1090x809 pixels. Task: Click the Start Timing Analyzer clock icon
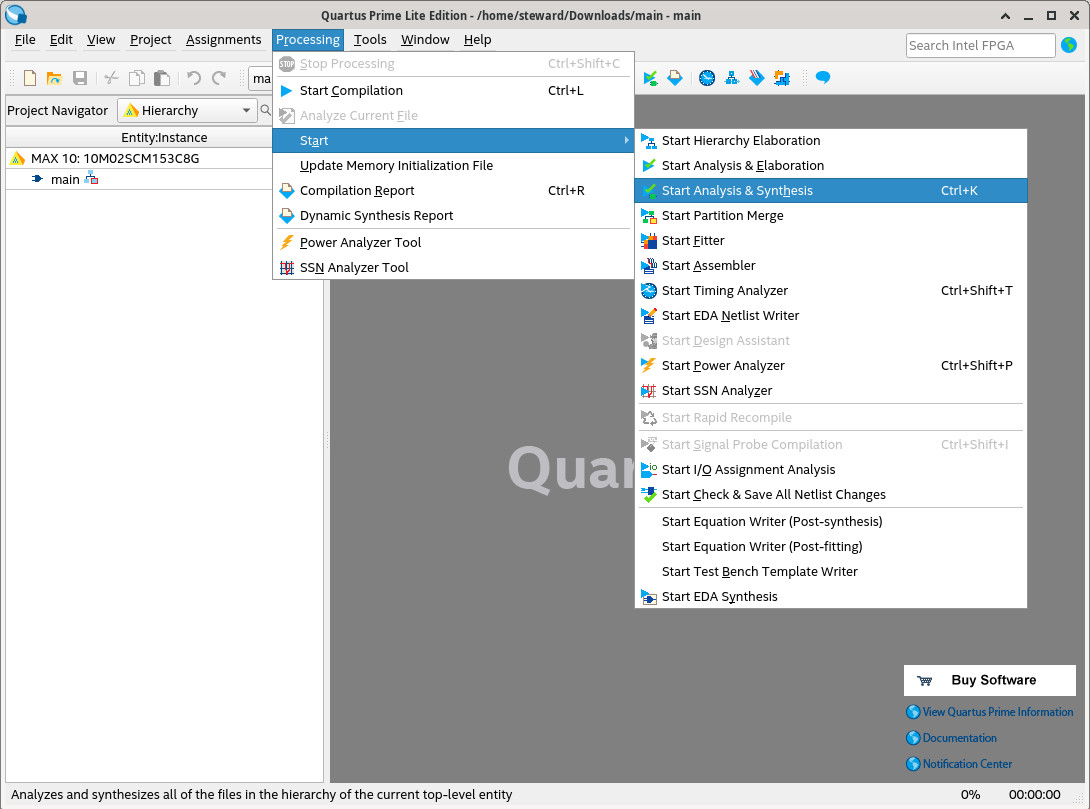pos(649,291)
